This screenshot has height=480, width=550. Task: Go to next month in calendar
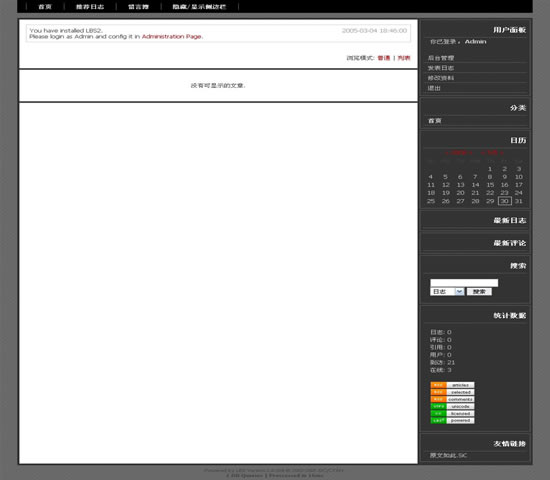(502, 153)
